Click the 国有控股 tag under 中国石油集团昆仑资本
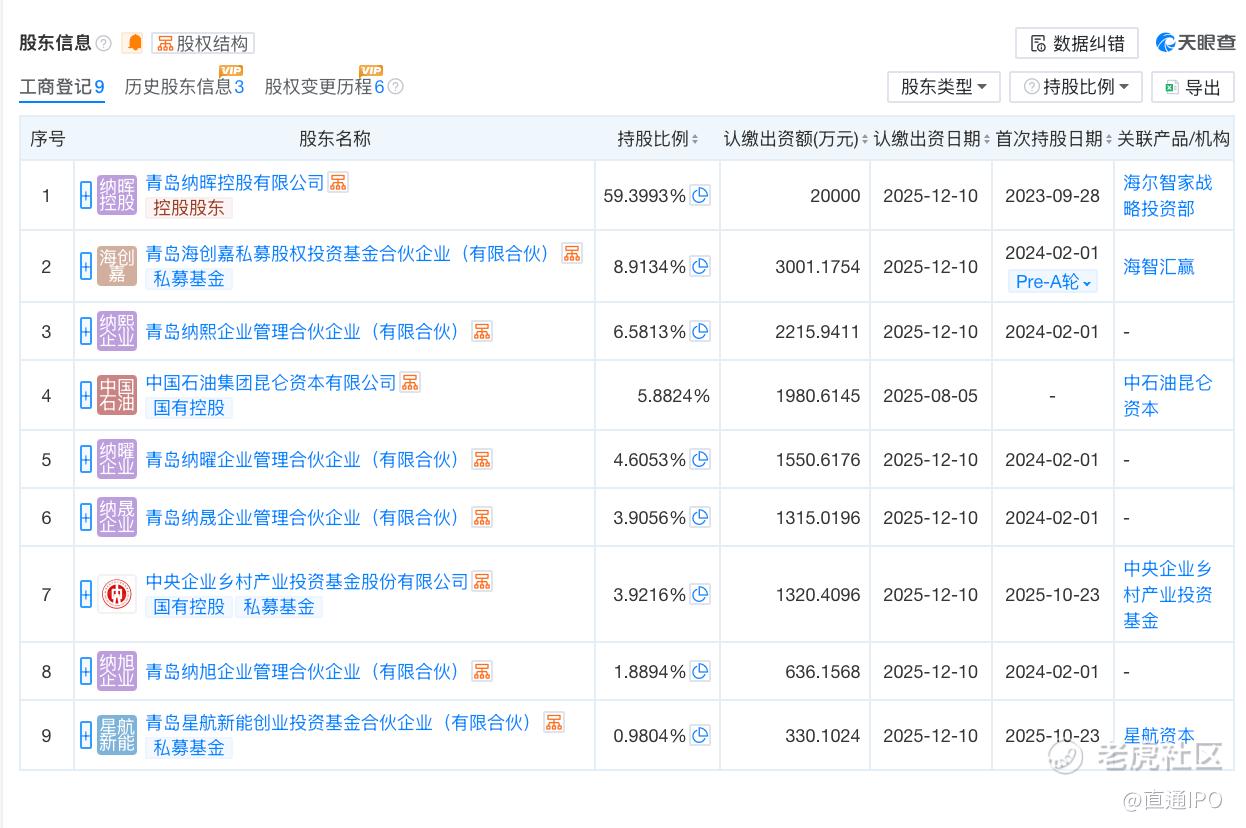Image resolution: width=1246 pixels, height=828 pixels. pyautogui.click(x=189, y=408)
